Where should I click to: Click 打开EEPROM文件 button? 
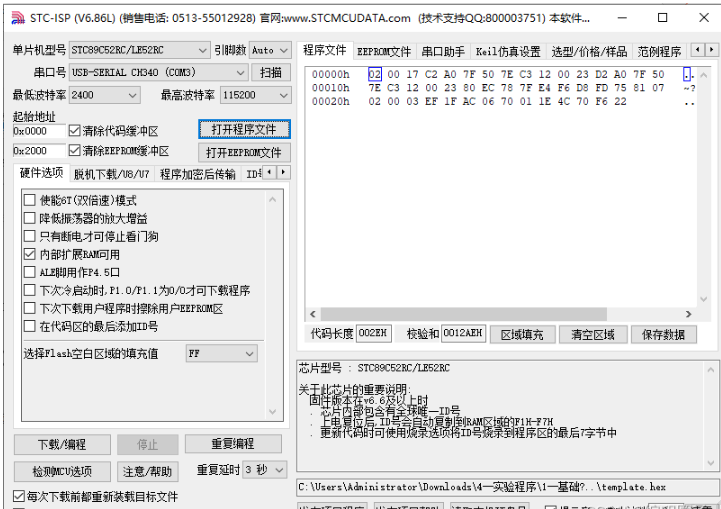click(244, 152)
